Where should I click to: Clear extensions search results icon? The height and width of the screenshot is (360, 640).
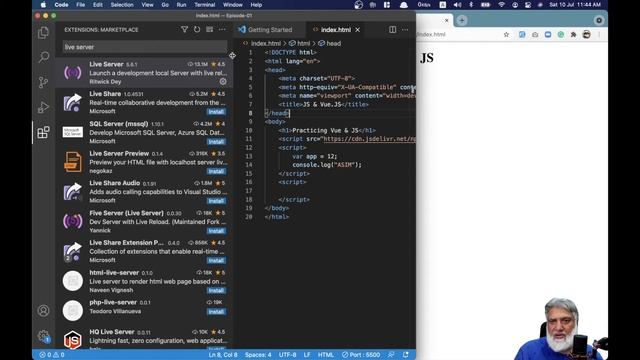click(209, 29)
